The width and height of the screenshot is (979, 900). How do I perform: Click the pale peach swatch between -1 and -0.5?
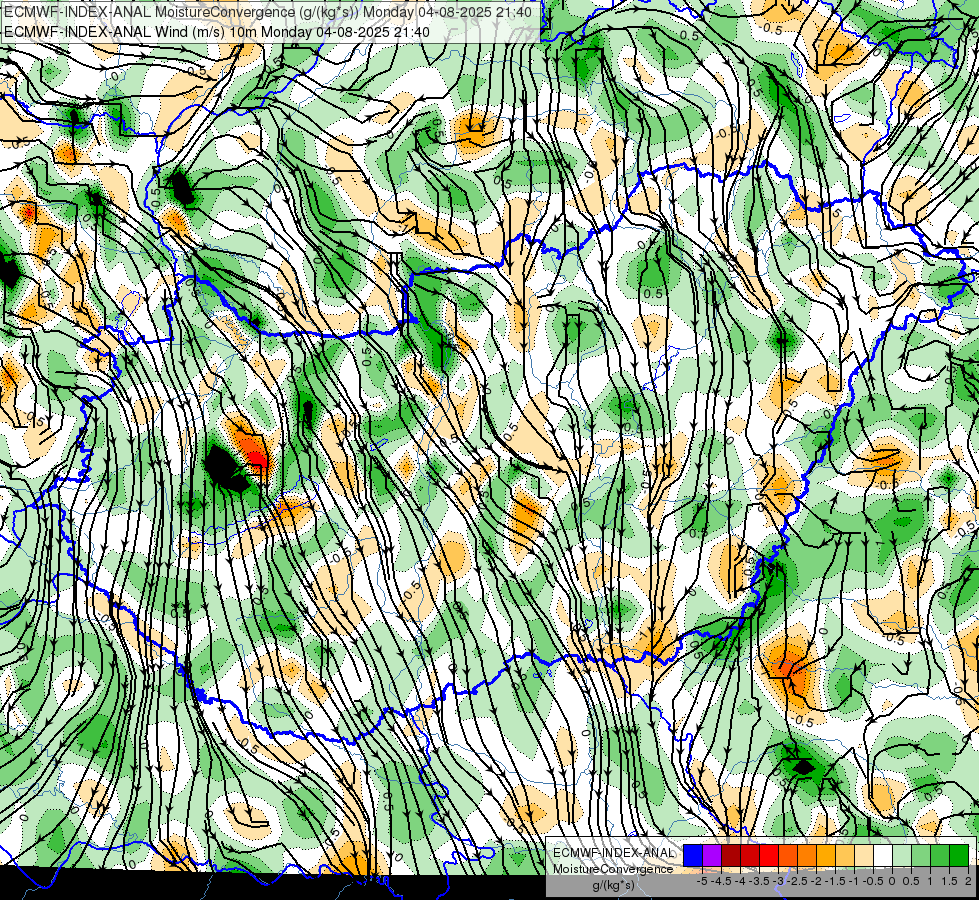(x=863, y=855)
